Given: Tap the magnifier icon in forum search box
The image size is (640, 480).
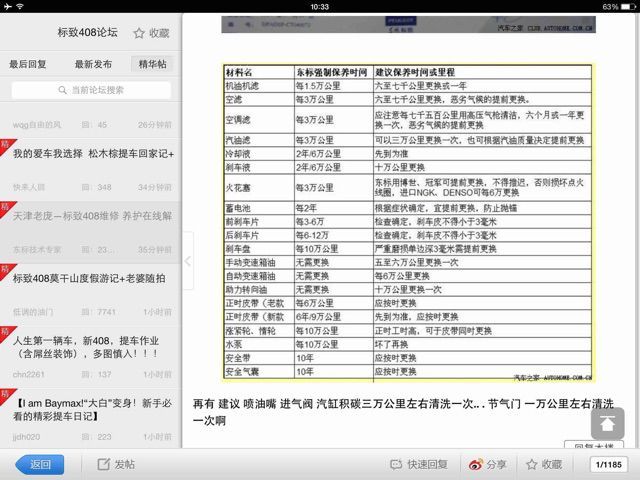Looking at the screenshot, I should (x=62, y=90).
